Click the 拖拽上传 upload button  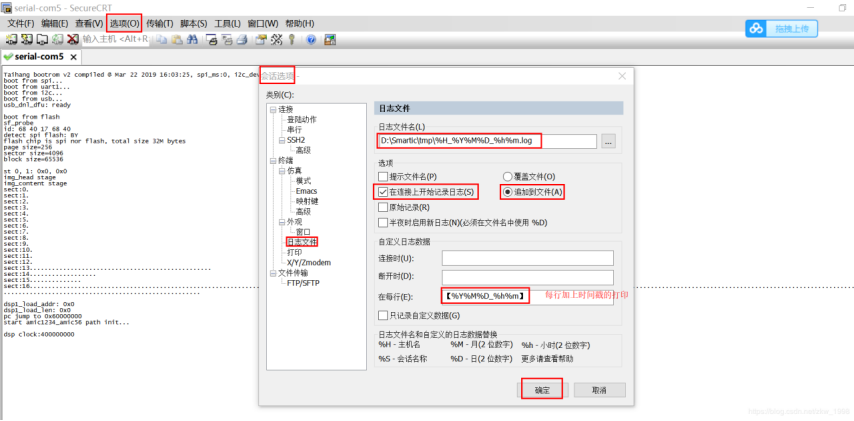782,29
